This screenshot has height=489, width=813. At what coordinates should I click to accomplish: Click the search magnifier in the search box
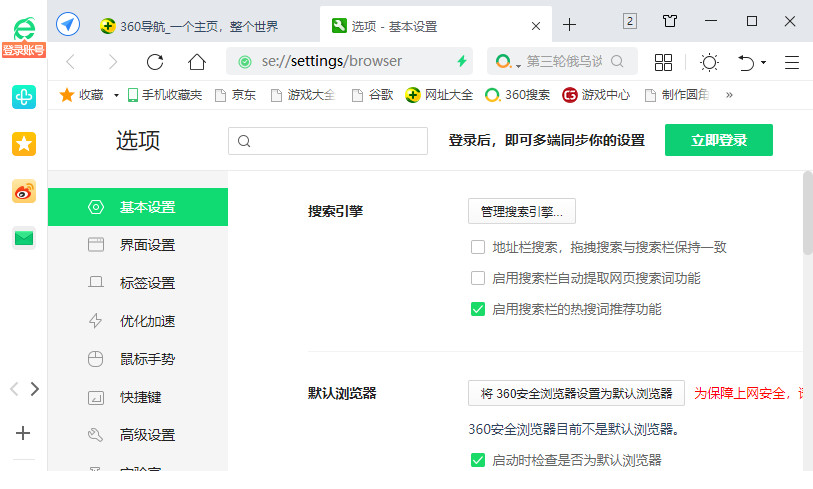(x=617, y=61)
